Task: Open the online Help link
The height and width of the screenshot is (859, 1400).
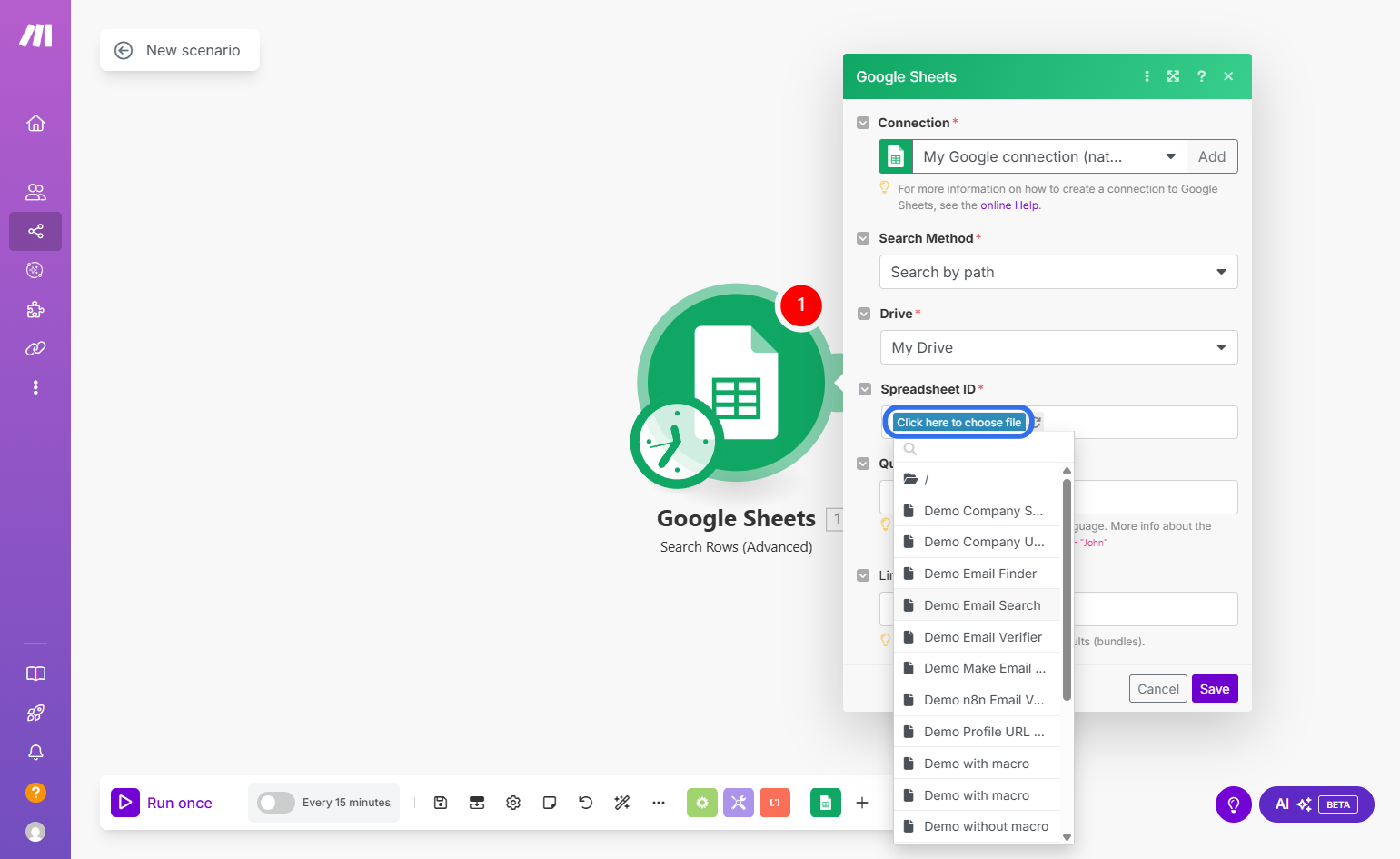Action: (x=1008, y=205)
